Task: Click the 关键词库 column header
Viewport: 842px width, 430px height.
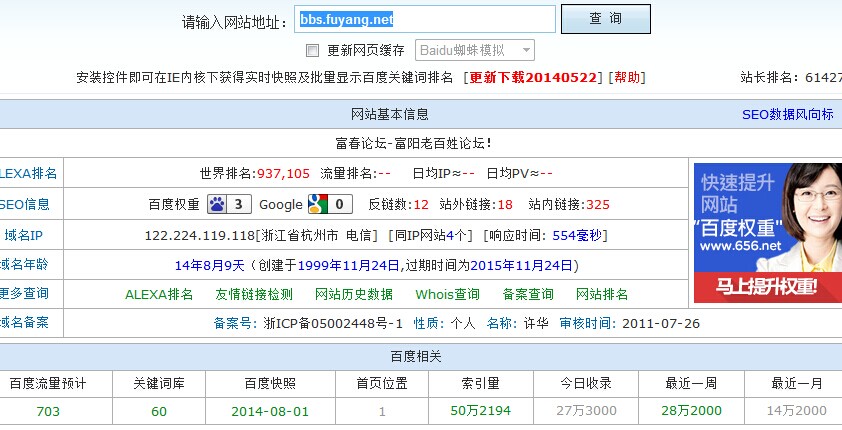Action: click(x=159, y=383)
